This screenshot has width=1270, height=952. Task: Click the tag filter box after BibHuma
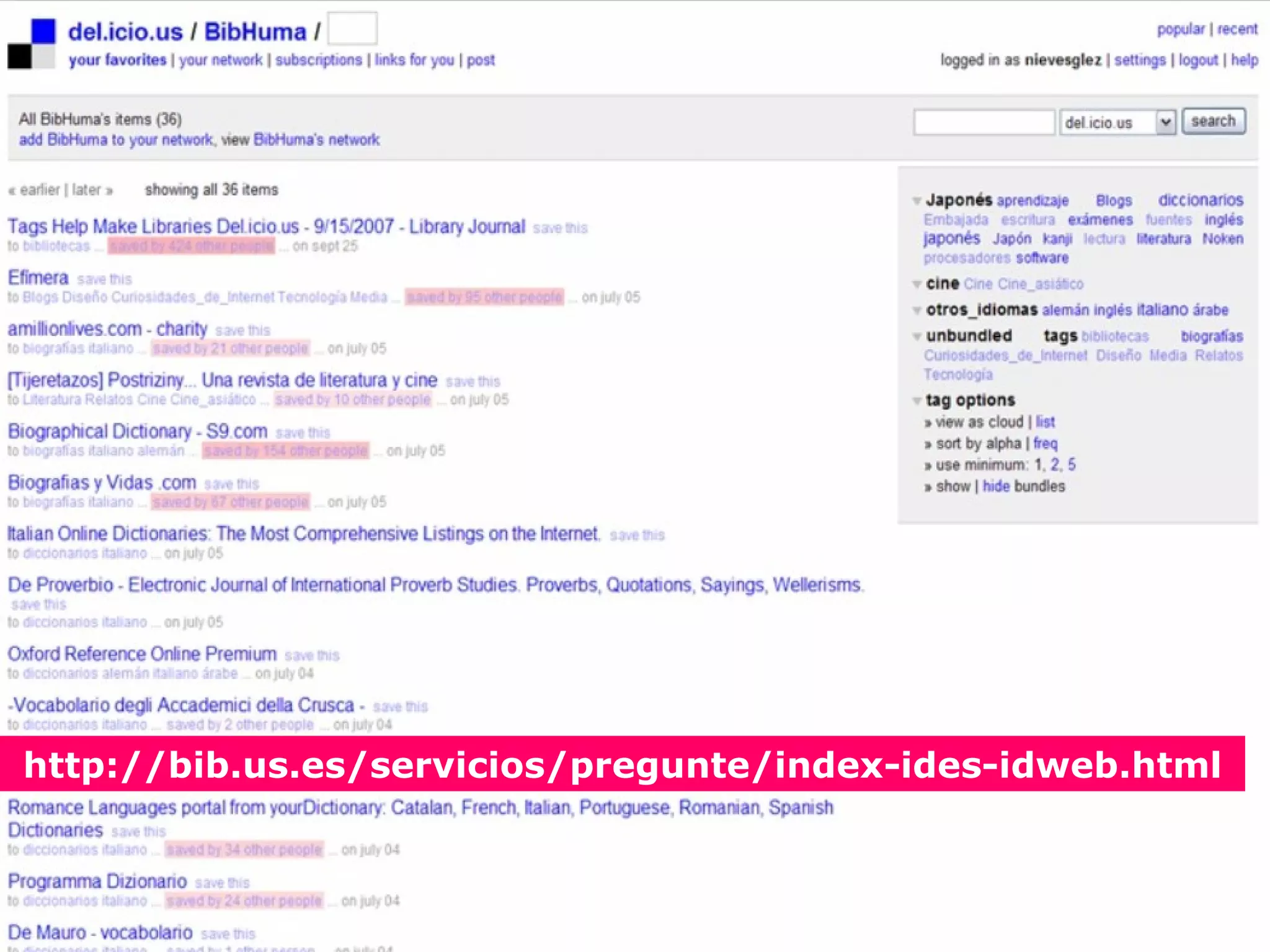352,29
